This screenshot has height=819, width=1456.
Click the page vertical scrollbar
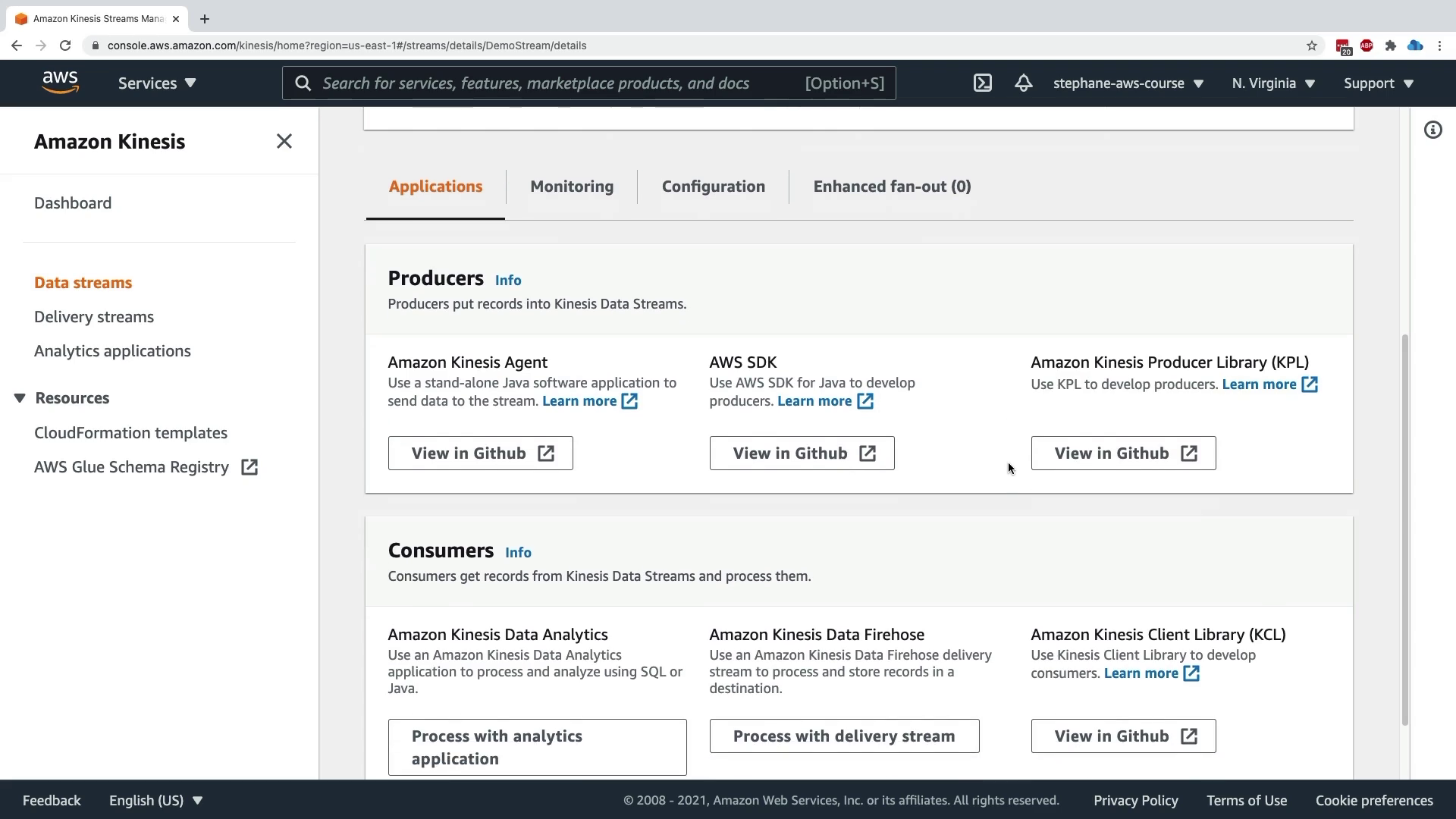(x=1404, y=531)
